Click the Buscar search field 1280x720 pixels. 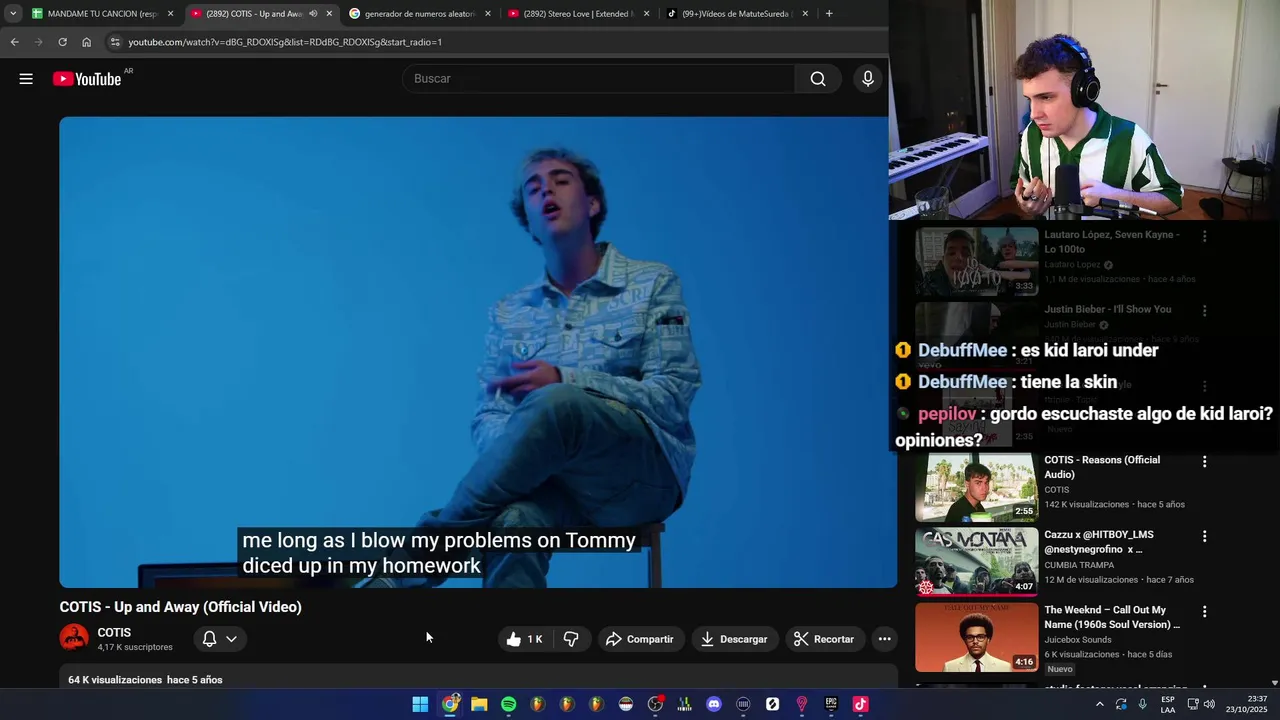tap(598, 79)
